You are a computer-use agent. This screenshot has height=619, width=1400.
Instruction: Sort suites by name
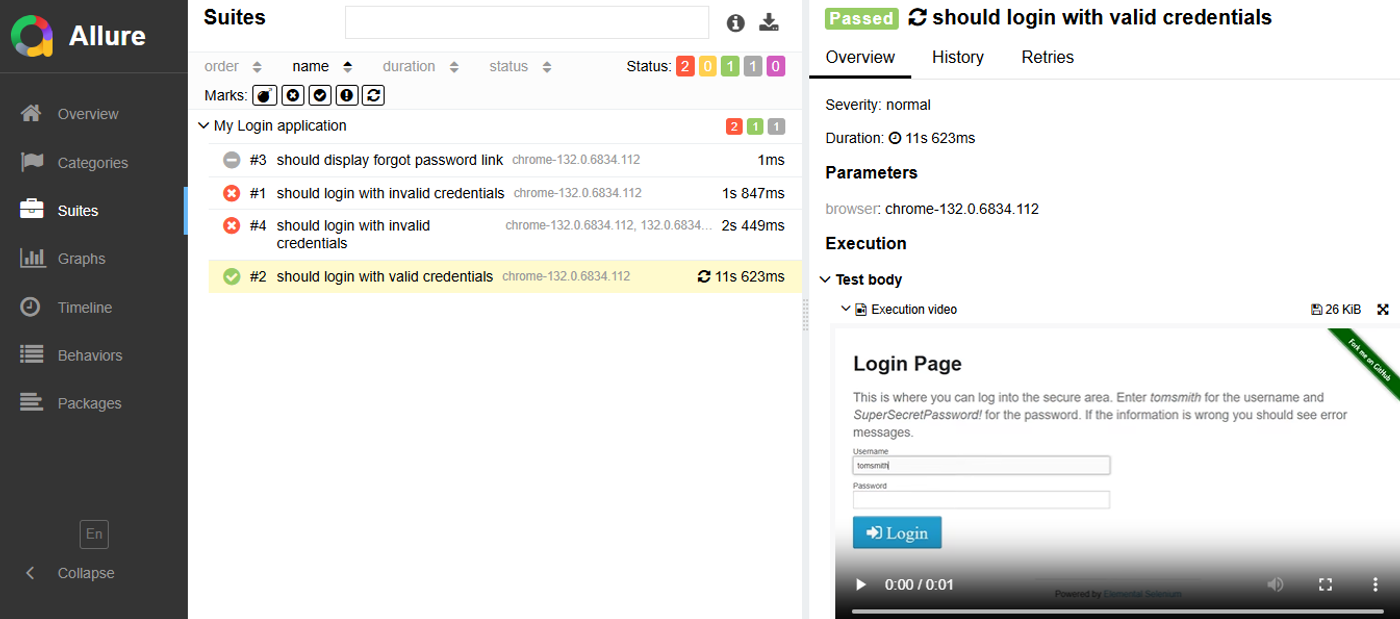click(322, 67)
